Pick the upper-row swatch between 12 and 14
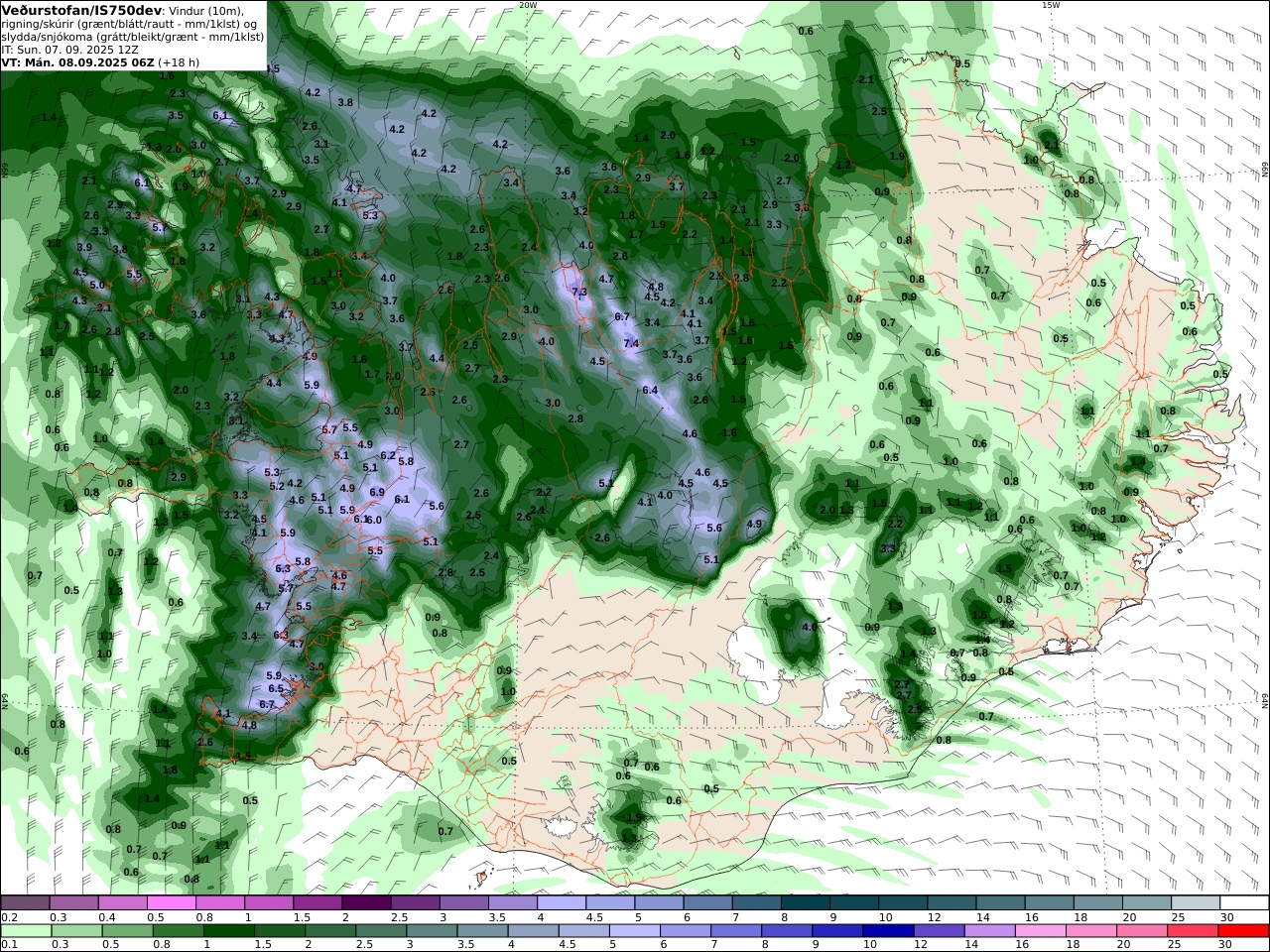 coord(952,902)
